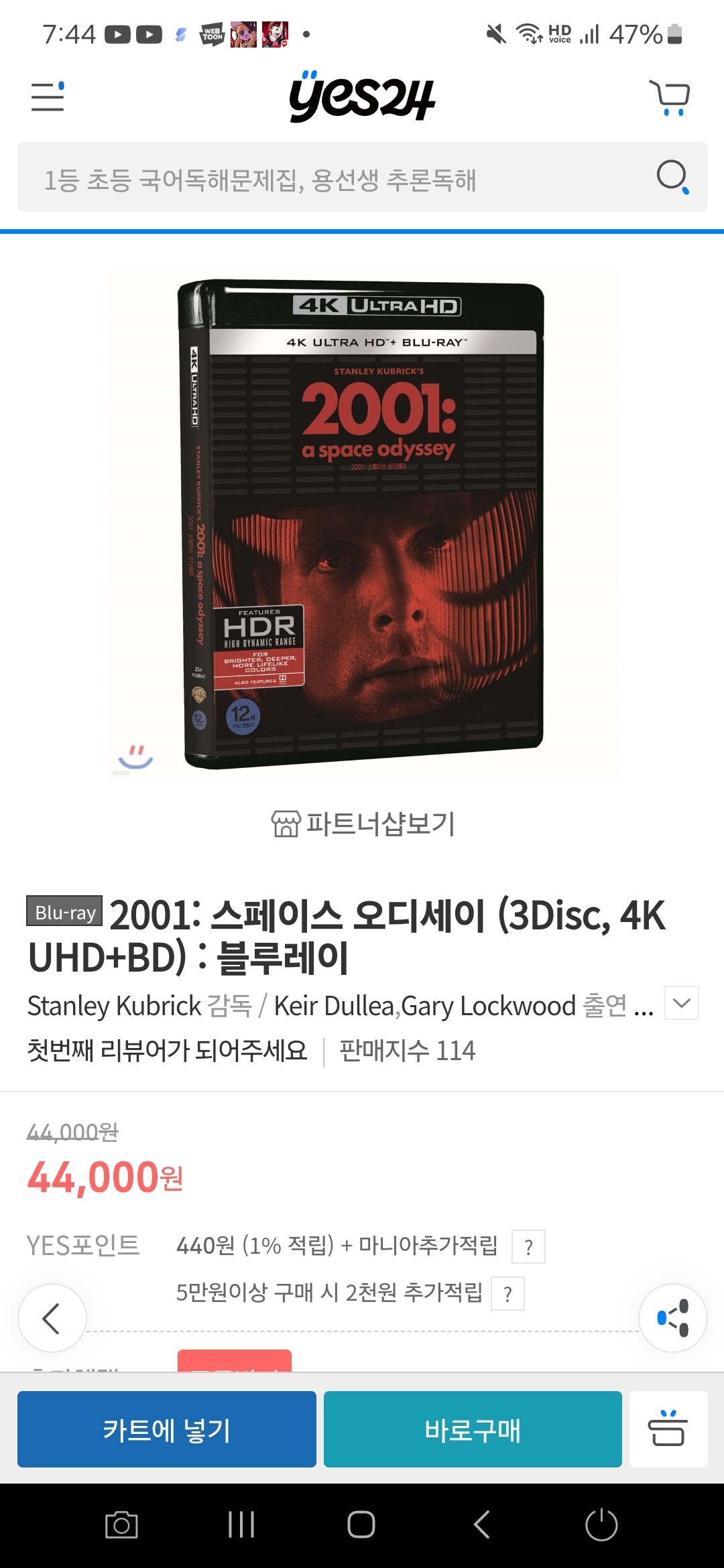Open help for 마니아추가적립 question mark
The image size is (724, 1568).
(x=528, y=1246)
